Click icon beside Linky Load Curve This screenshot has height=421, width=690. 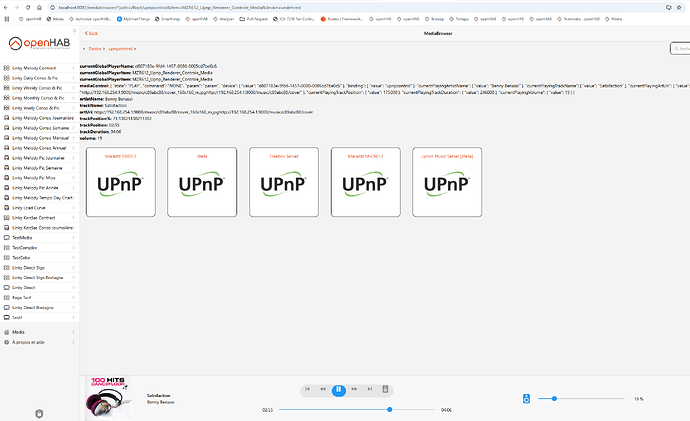(7, 208)
